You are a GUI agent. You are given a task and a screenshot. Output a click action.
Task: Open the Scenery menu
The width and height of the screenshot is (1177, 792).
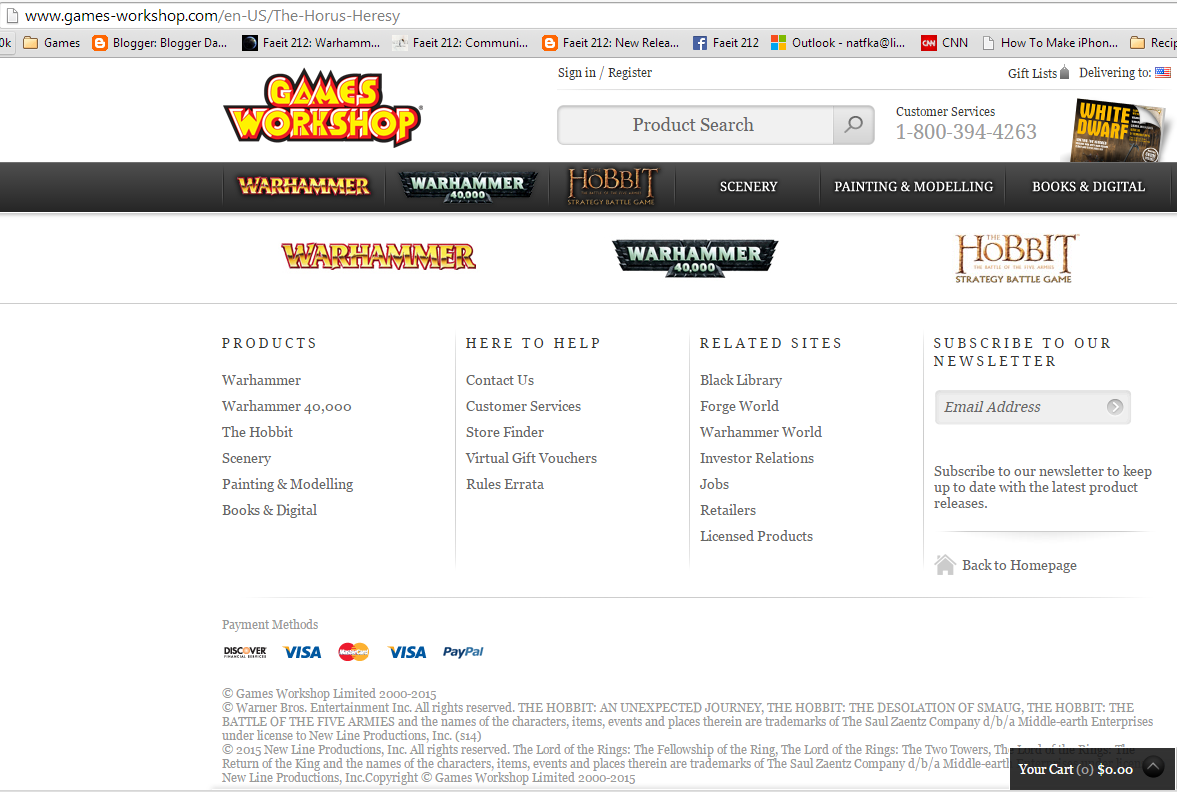pos(748,187)
